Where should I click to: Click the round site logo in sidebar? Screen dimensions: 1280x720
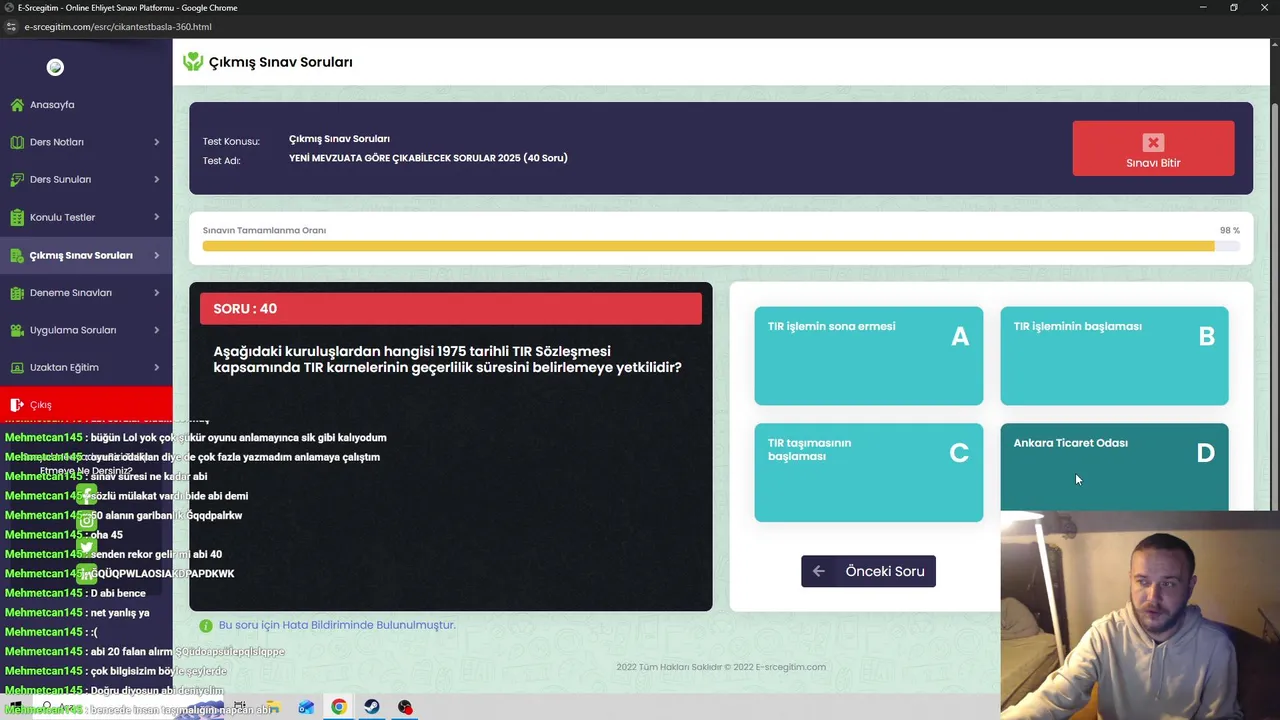coord(55,67)
